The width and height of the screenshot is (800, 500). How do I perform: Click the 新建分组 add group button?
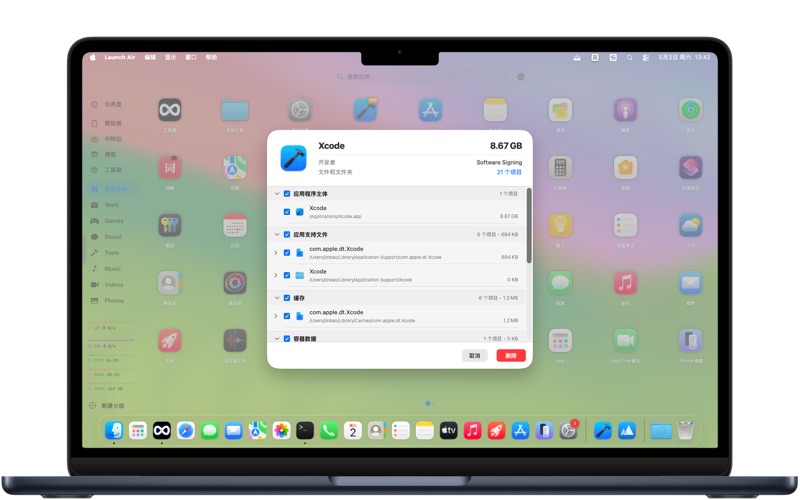click(107, 406)
